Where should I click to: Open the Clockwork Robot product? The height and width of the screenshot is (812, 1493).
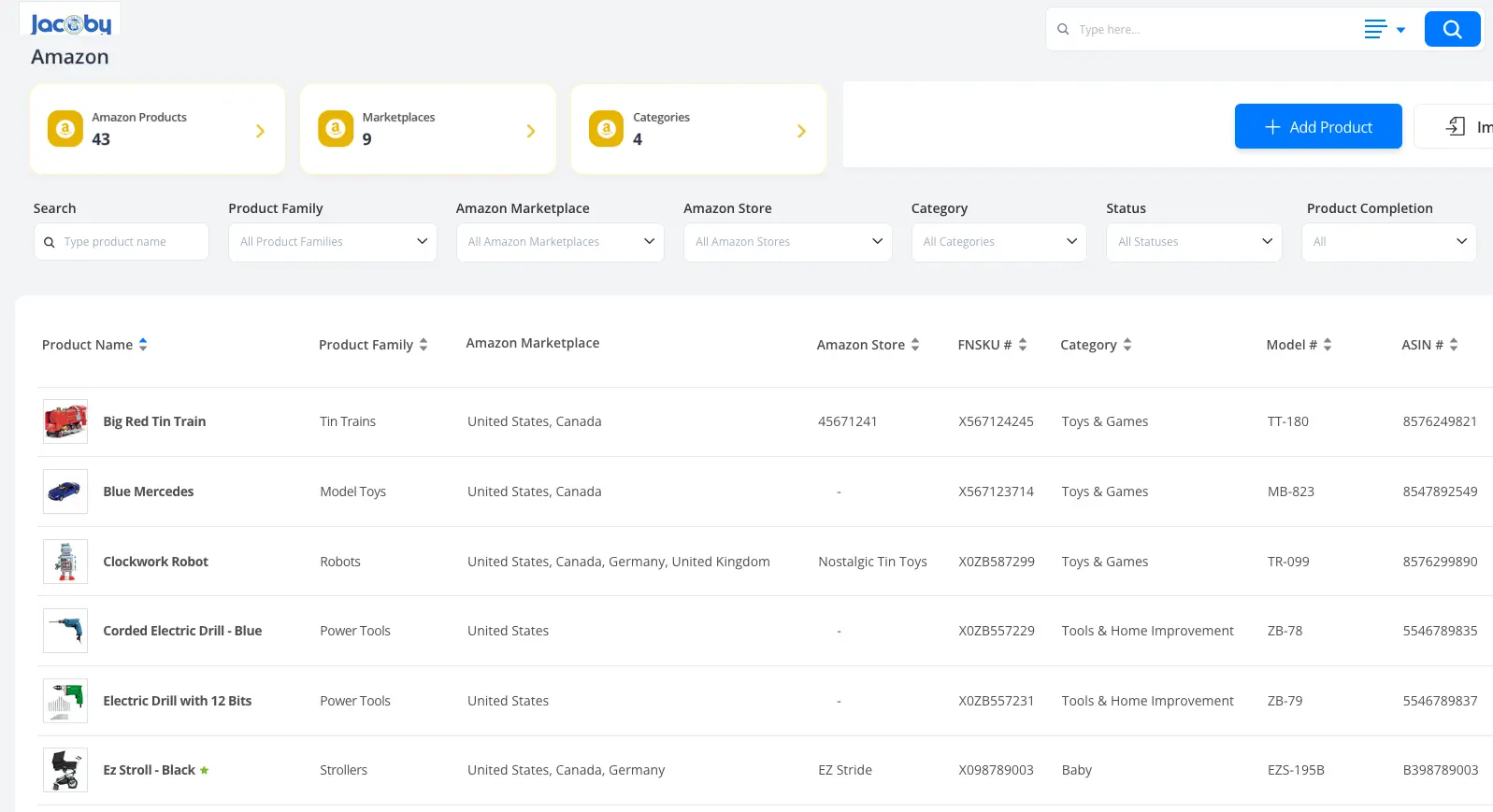click(155, 562)
